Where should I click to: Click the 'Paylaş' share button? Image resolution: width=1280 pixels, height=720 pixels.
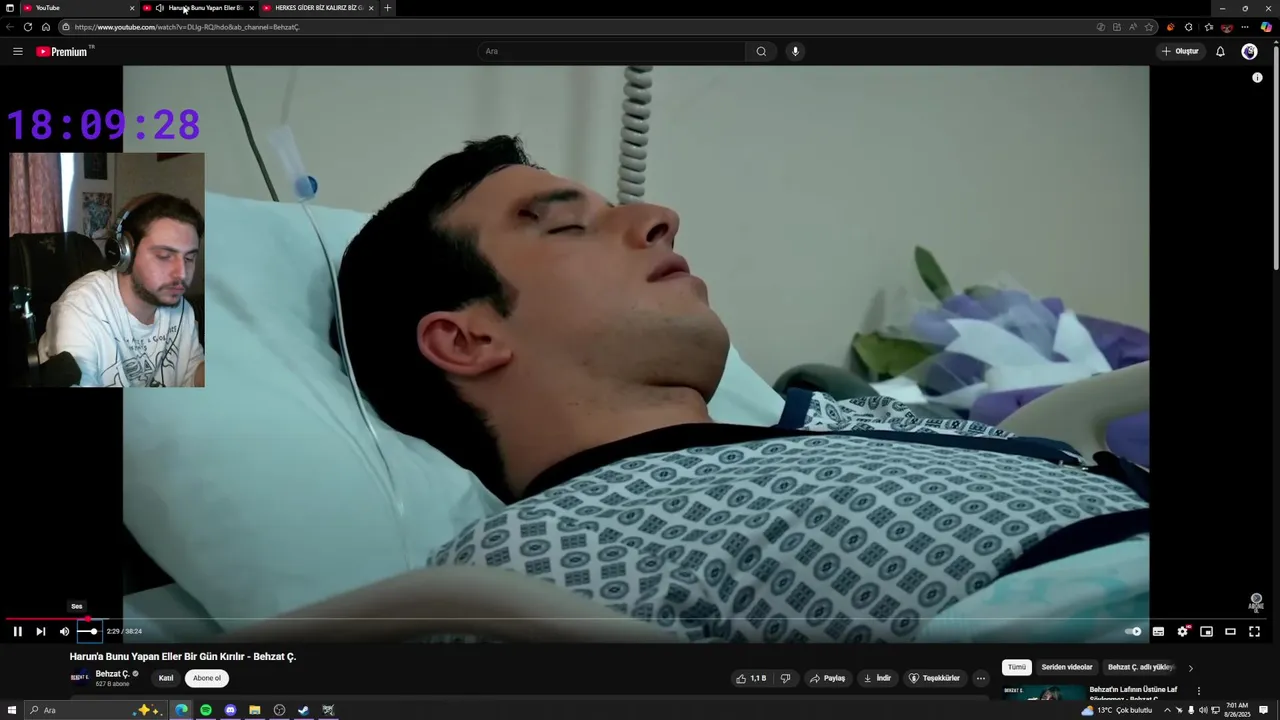(x=828, y=678)
